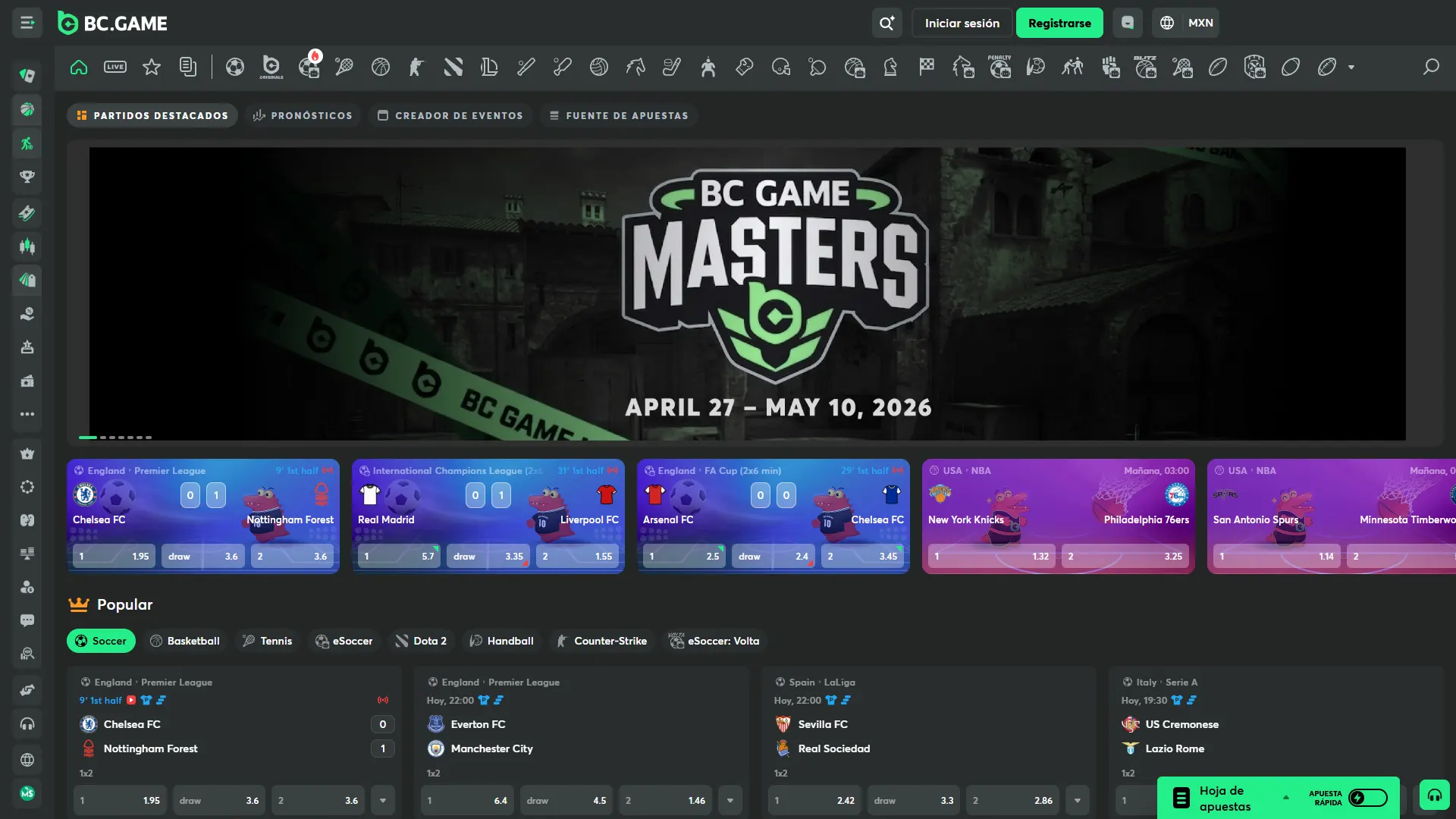Go to the BC.GAME logo homepage
The width and height of the screenshot is (1456, 819).
click(113, 24)
